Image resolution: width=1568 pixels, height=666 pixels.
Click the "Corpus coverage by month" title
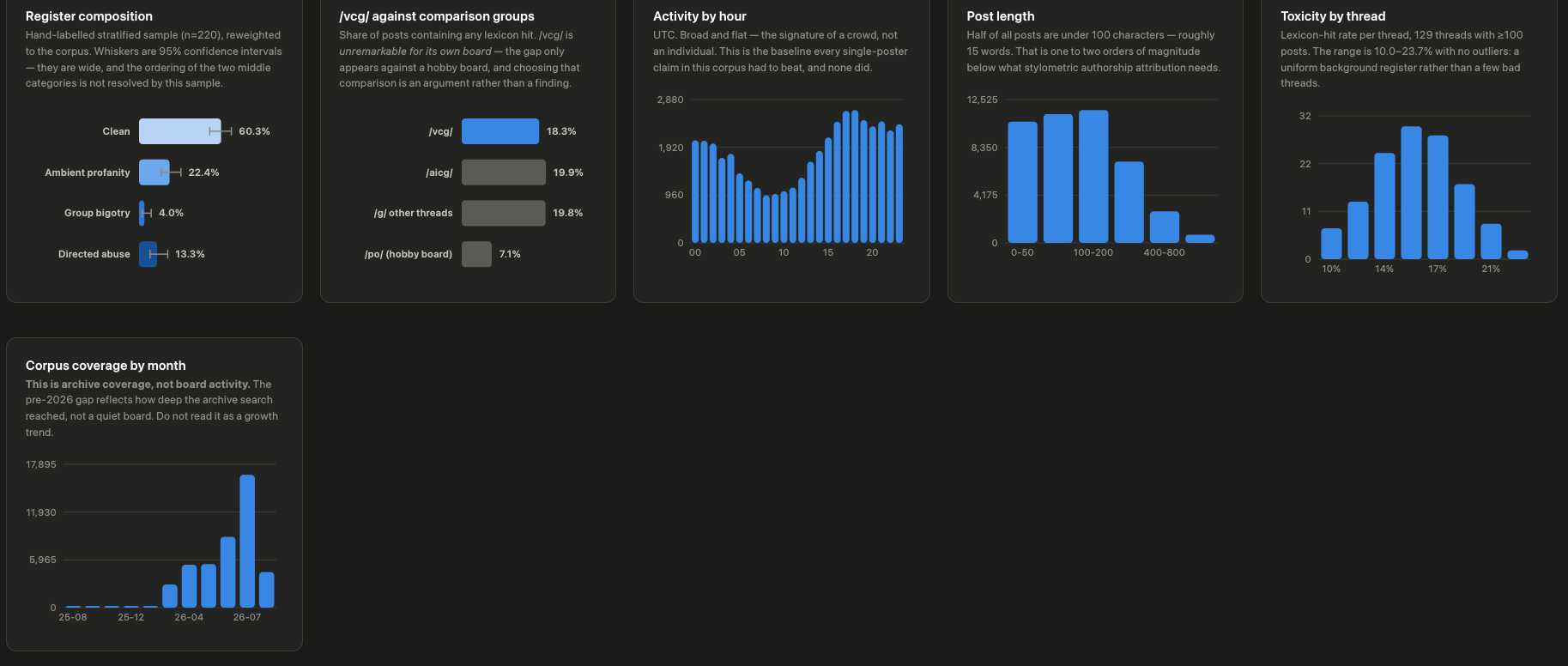(x=106, y=366)
